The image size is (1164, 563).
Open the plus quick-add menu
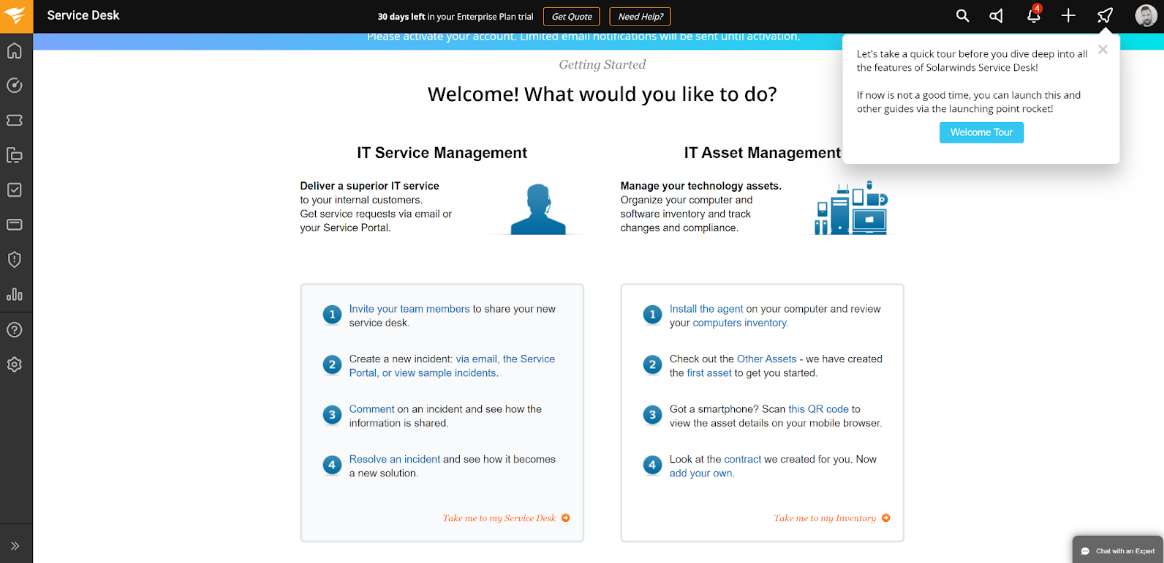coord(1068,16)
